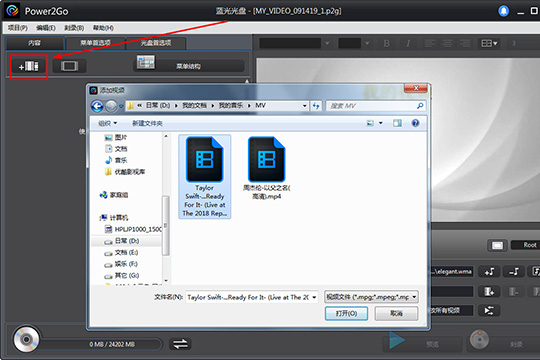Select 文档 (E:) drive in navigation pane
The image size is (540, 360).
tap(121, 253)
